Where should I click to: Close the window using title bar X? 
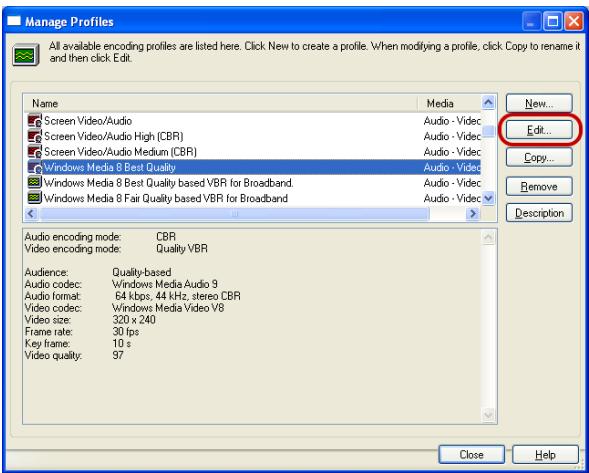[574, 21]
